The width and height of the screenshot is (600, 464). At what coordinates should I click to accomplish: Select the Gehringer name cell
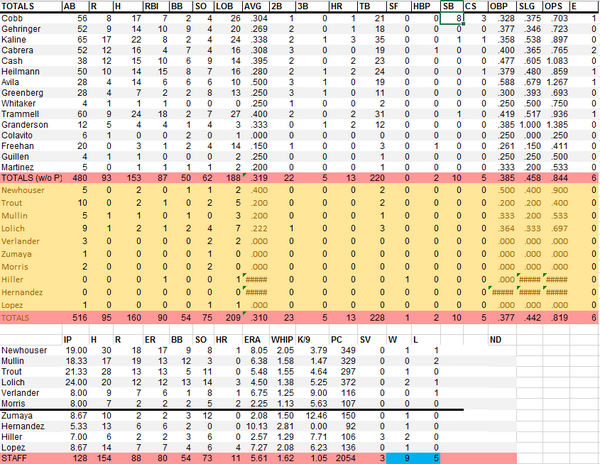pyautogui.click(x=31, y=29)
